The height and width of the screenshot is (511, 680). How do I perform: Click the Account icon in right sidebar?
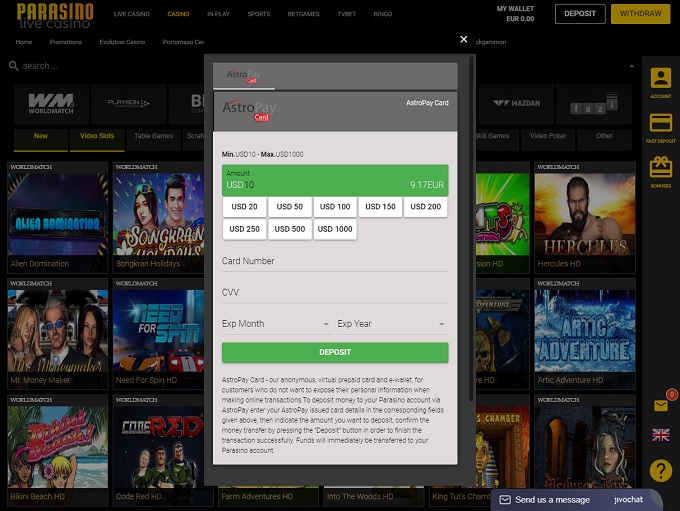(x=660, y=81)
